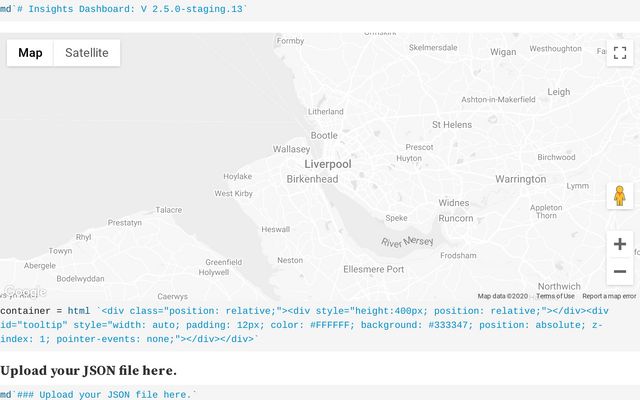This screenshot has width=640, height=400.
Task: Toggle fullscreen view of the map
Action: [620, 53]
